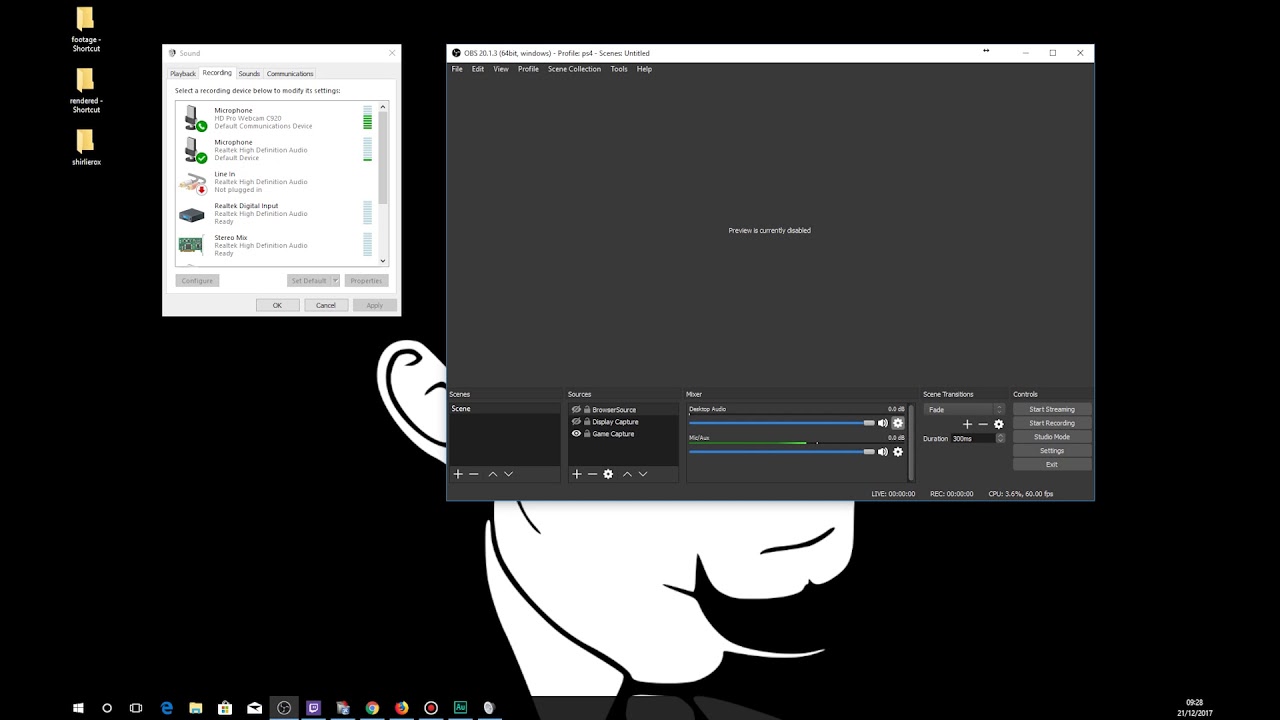Image resolution: width=1280 pixels, height=720 pixels.
Task: Click the Duration 300ms spinner arrows
Action: click(1000, 439)
